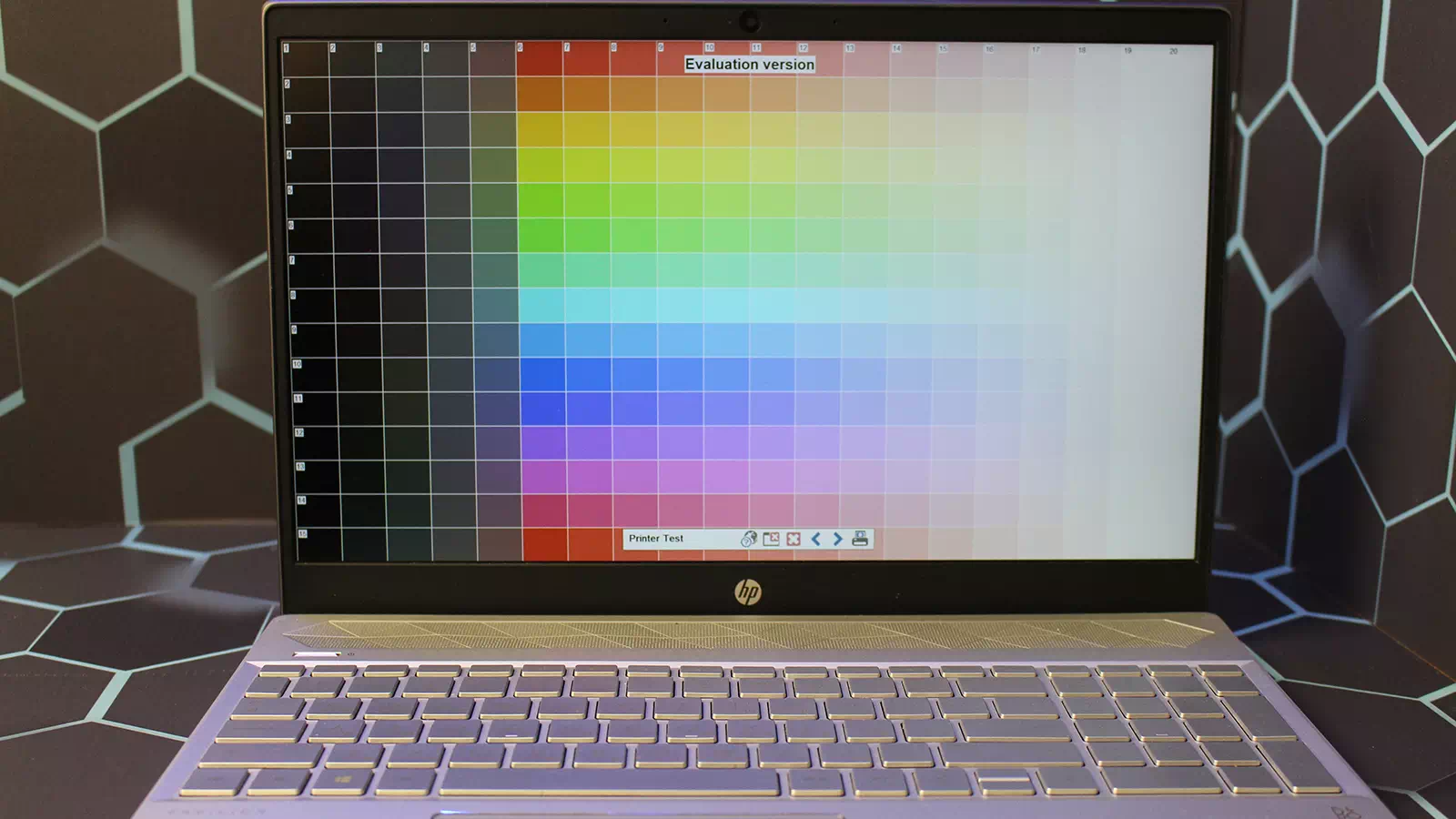The image size is (1456, 819).
Task: Click the window-with-X icon in the toolbar
Action: point(769,539)
